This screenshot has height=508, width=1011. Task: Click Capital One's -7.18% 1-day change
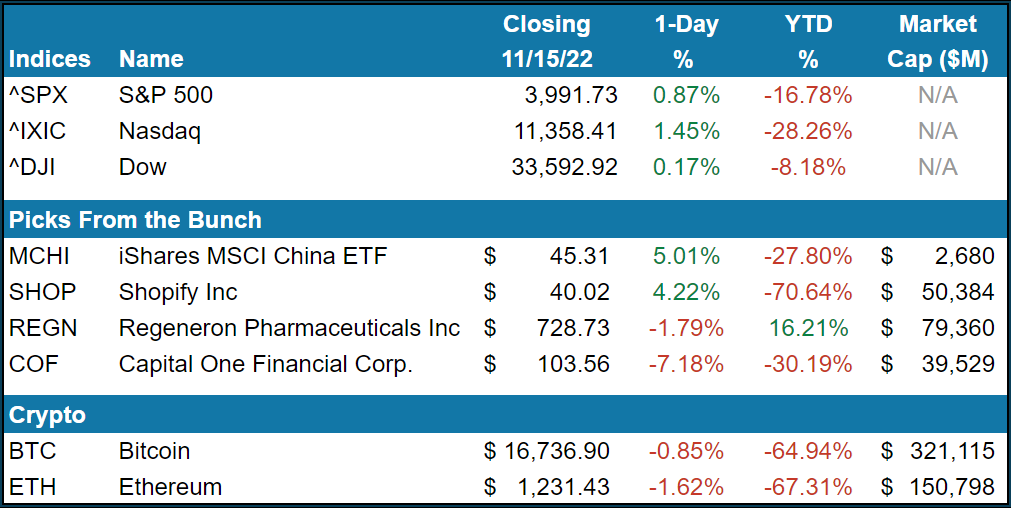pos(685,364)
